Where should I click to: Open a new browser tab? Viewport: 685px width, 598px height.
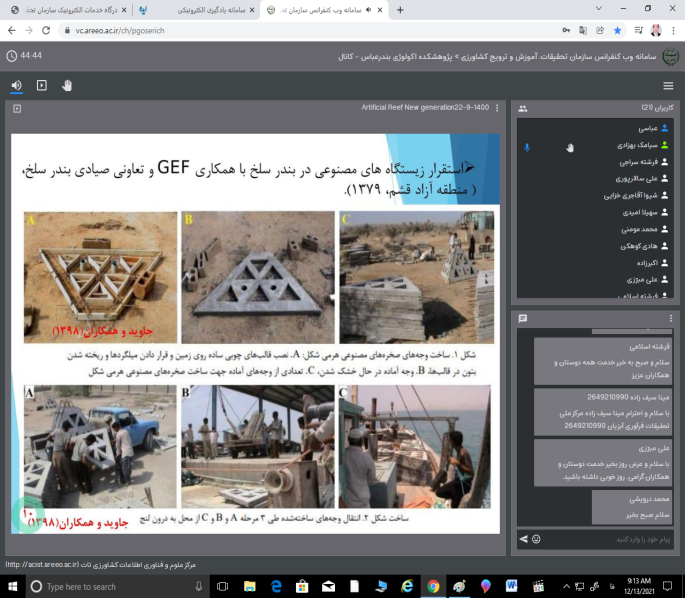coord(400,9)
